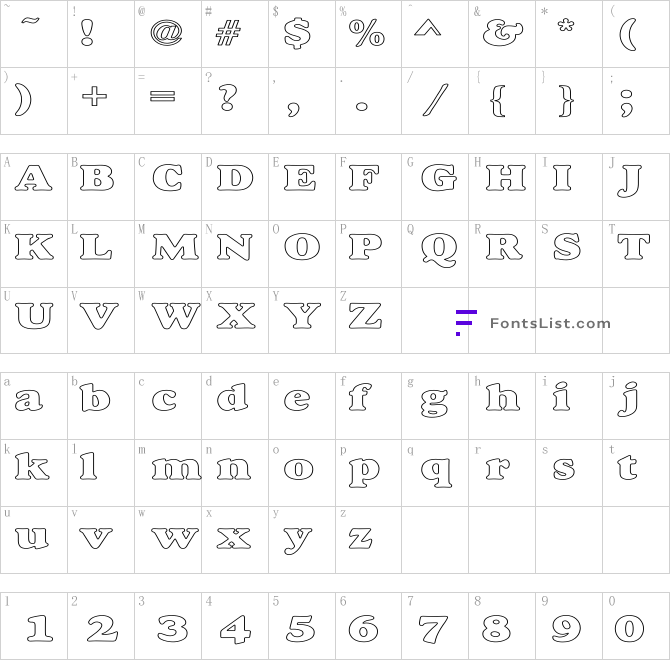
Task: Select the left curly brace glyph
Action: 498,101
